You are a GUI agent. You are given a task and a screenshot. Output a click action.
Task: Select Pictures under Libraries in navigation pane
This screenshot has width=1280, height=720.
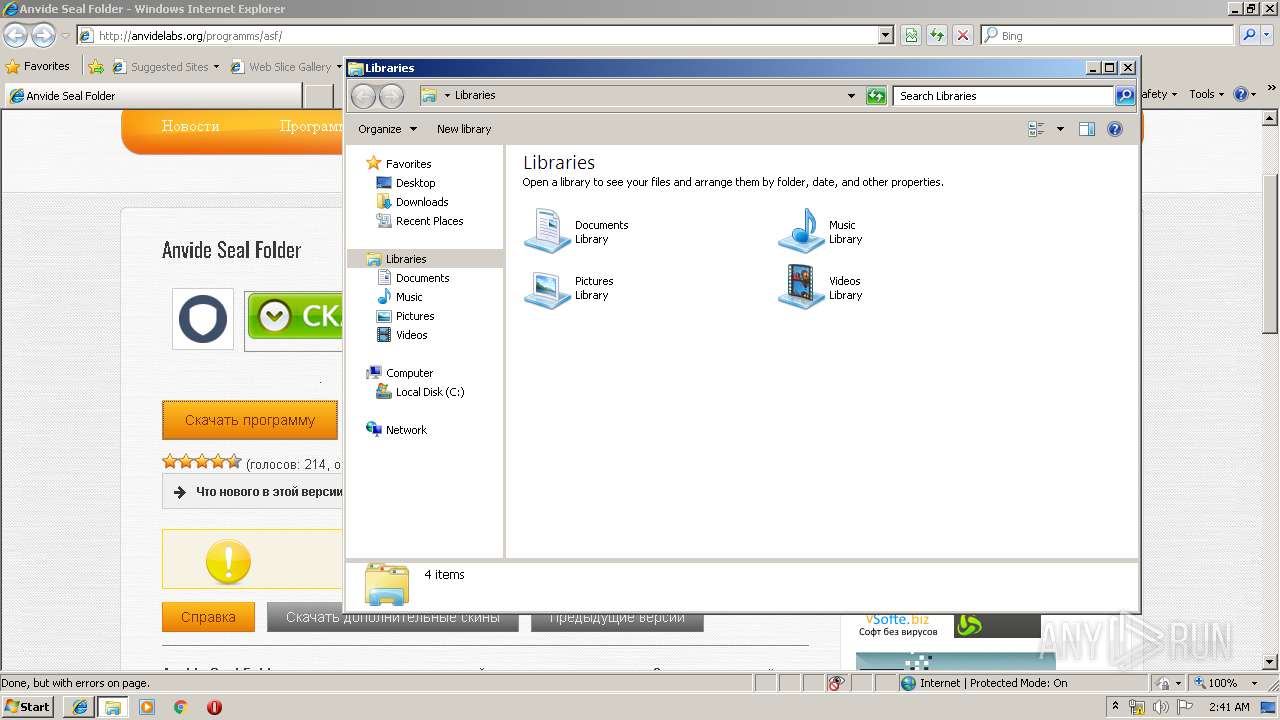[x=415, y=316]
